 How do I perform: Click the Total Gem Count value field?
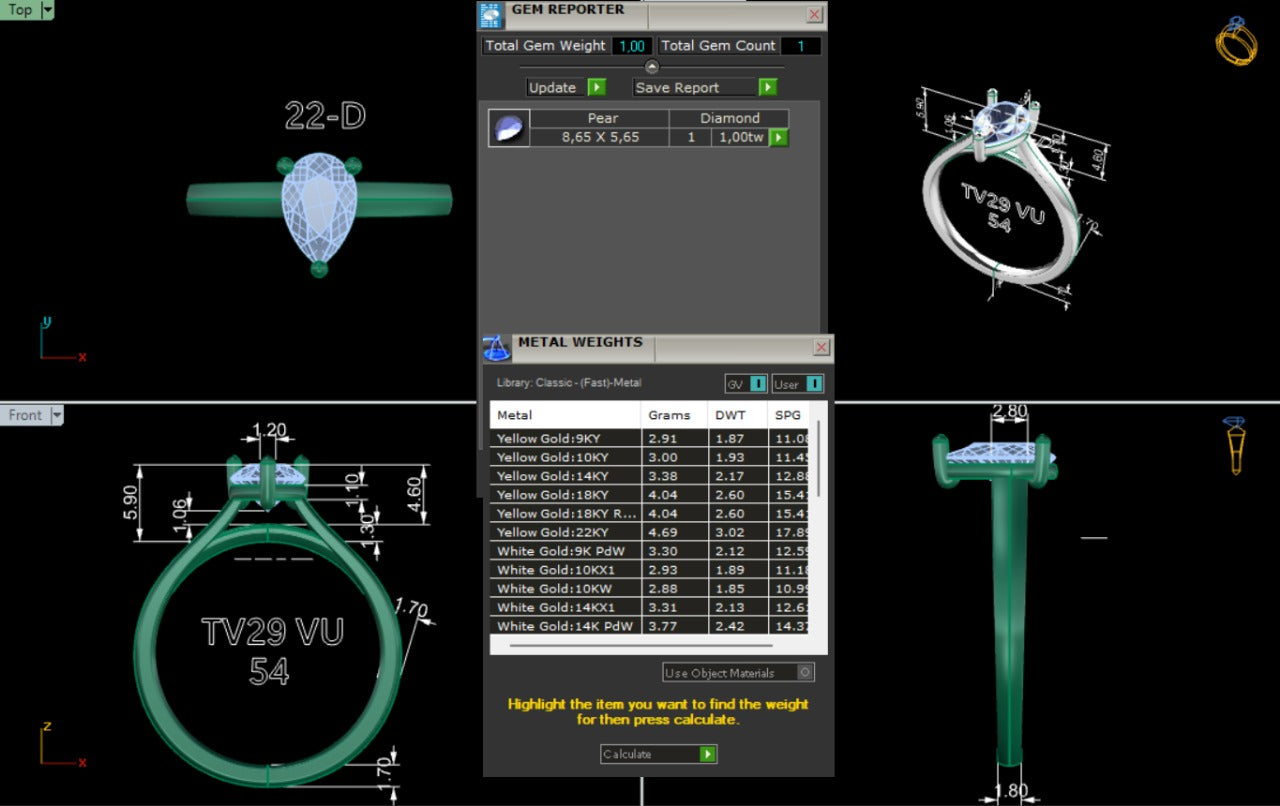coord(801,45)
